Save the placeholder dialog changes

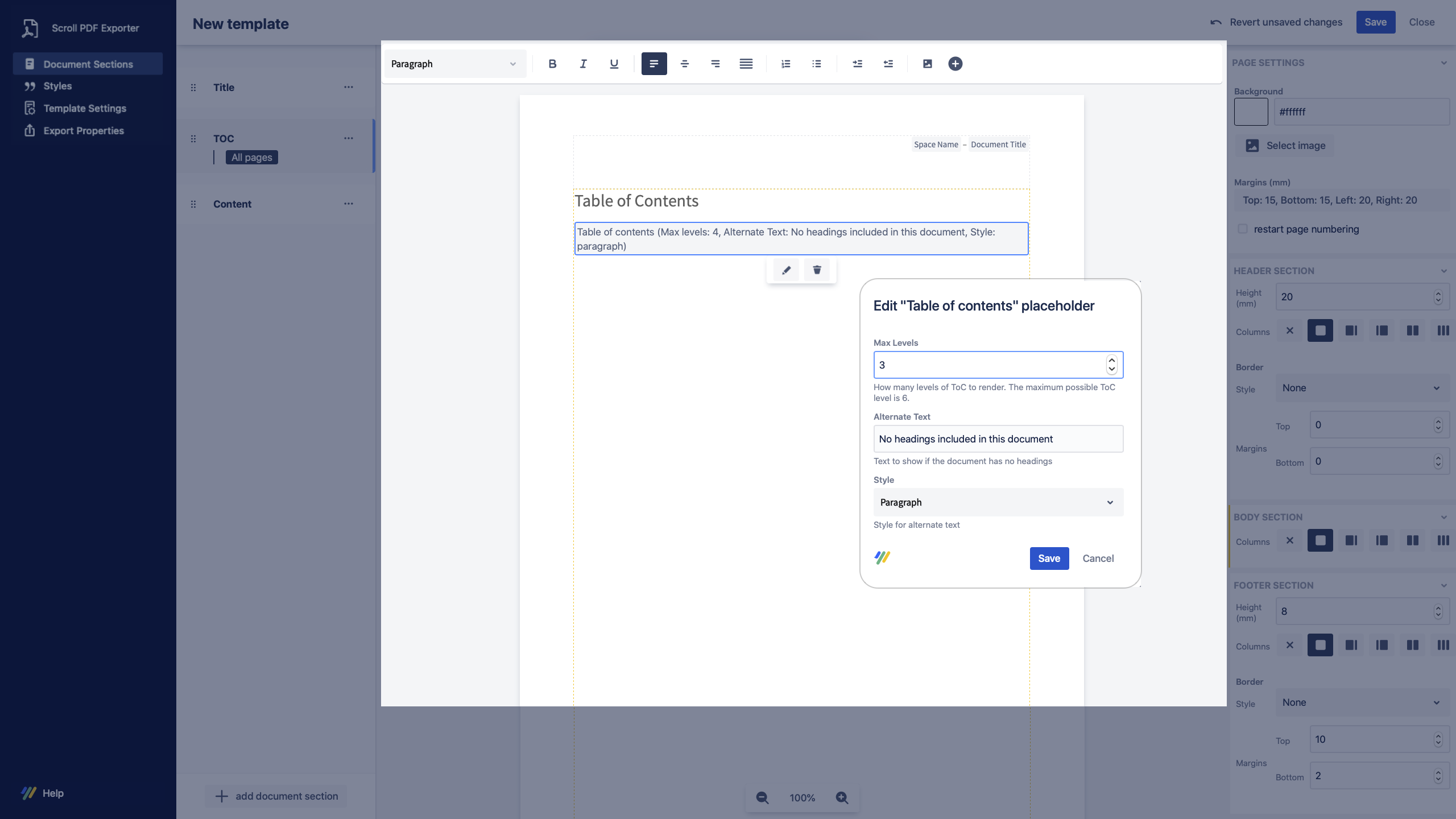(x=1049, y=558)
